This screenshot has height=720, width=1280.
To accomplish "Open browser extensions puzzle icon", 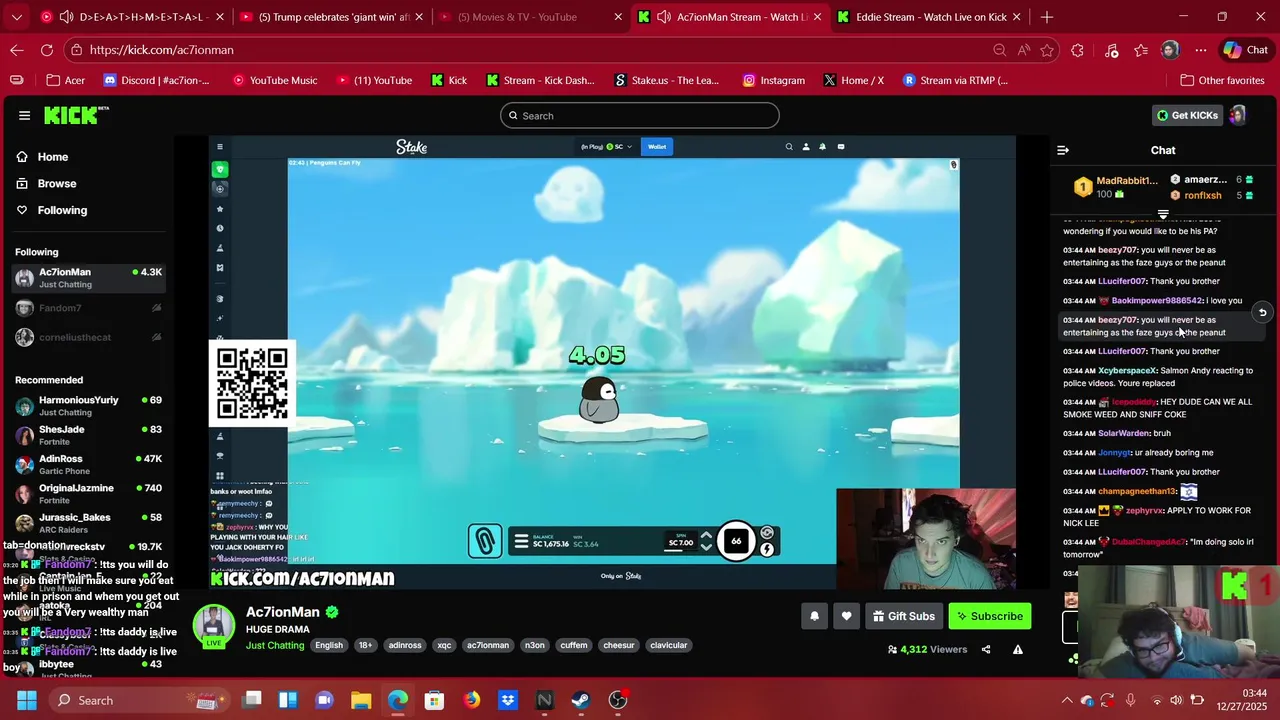I will 1077,50.
